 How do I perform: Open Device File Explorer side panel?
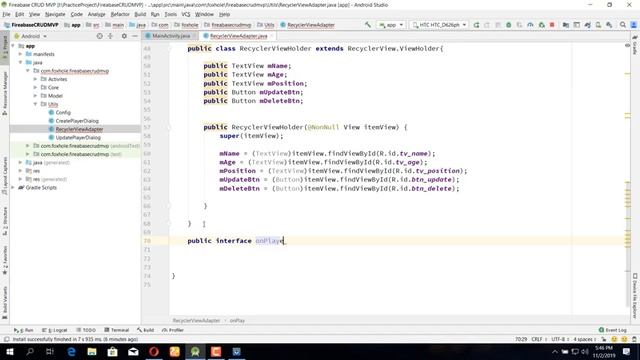pyautogui.click(x=635, y=296)
